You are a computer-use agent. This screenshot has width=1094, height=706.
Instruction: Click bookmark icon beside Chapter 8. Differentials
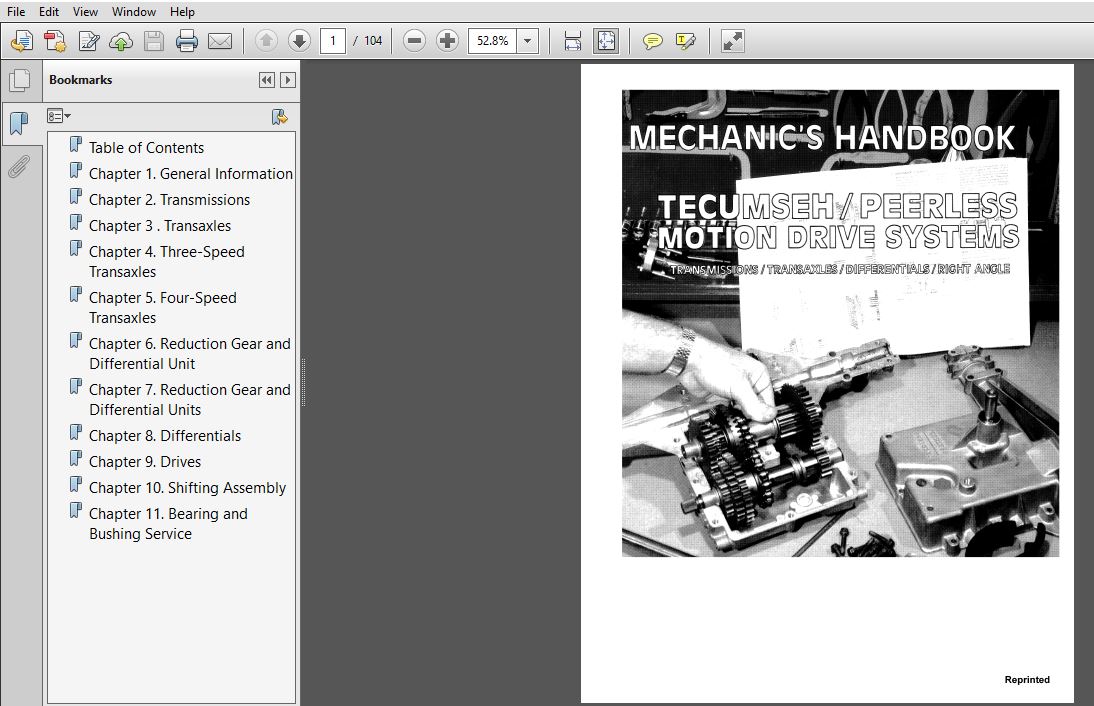coord(75,433)
